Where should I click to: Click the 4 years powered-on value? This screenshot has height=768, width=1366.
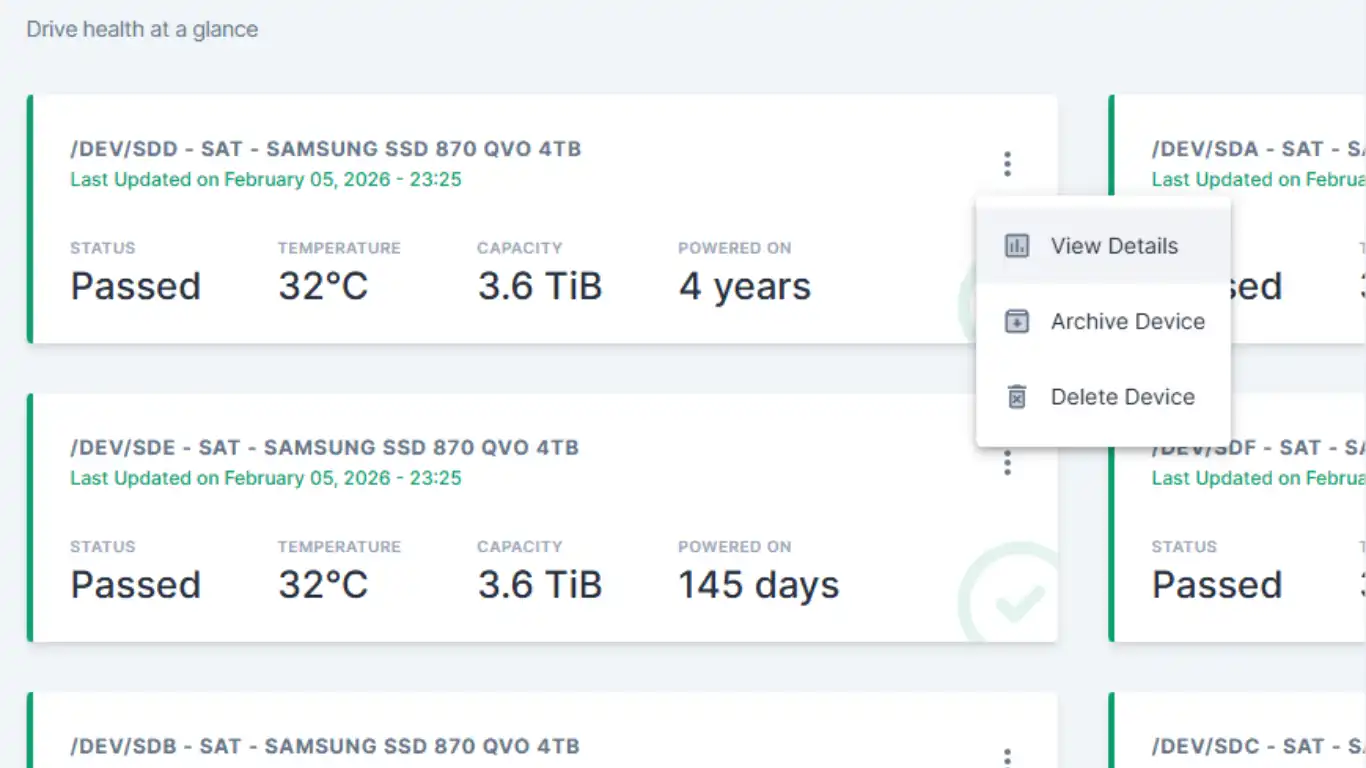744,287
